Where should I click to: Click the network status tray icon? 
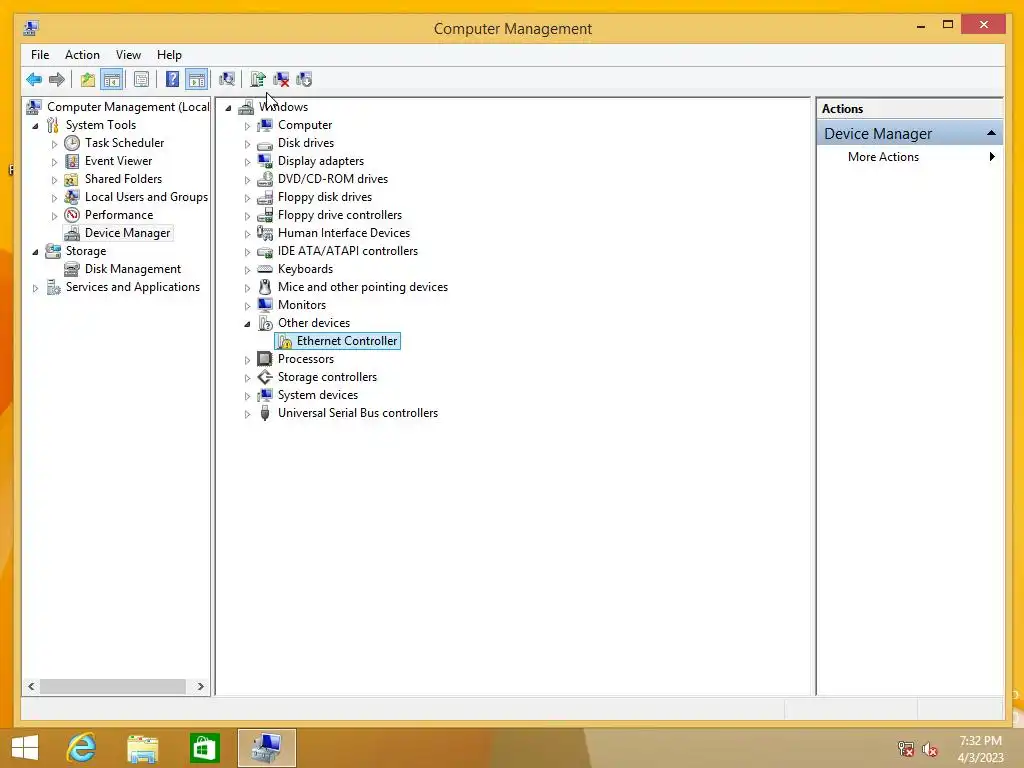tap(905, 748)
